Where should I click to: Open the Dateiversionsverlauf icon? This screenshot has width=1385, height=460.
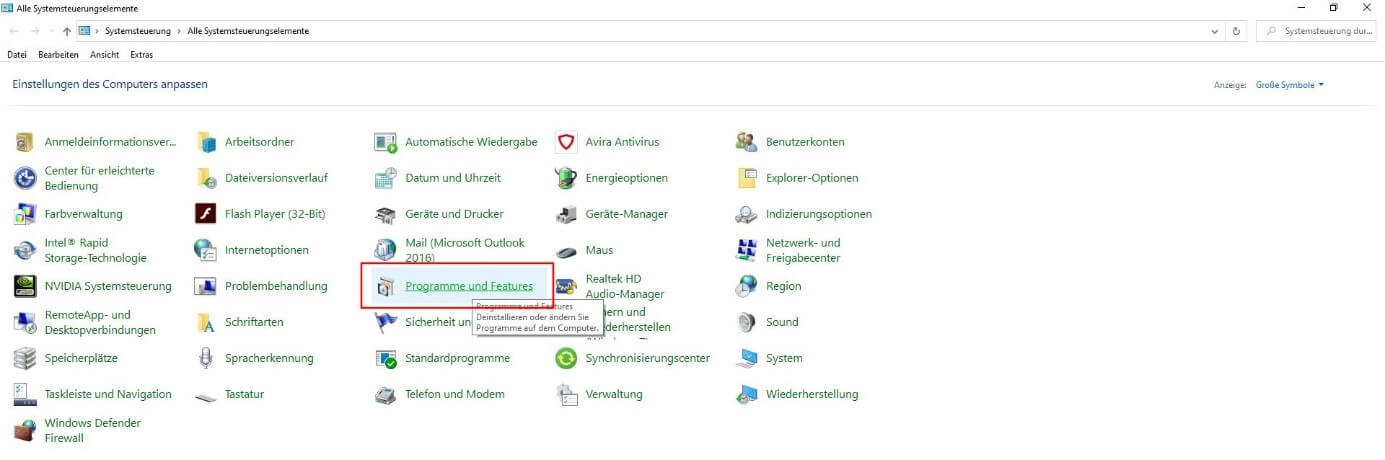coord(206,178)
